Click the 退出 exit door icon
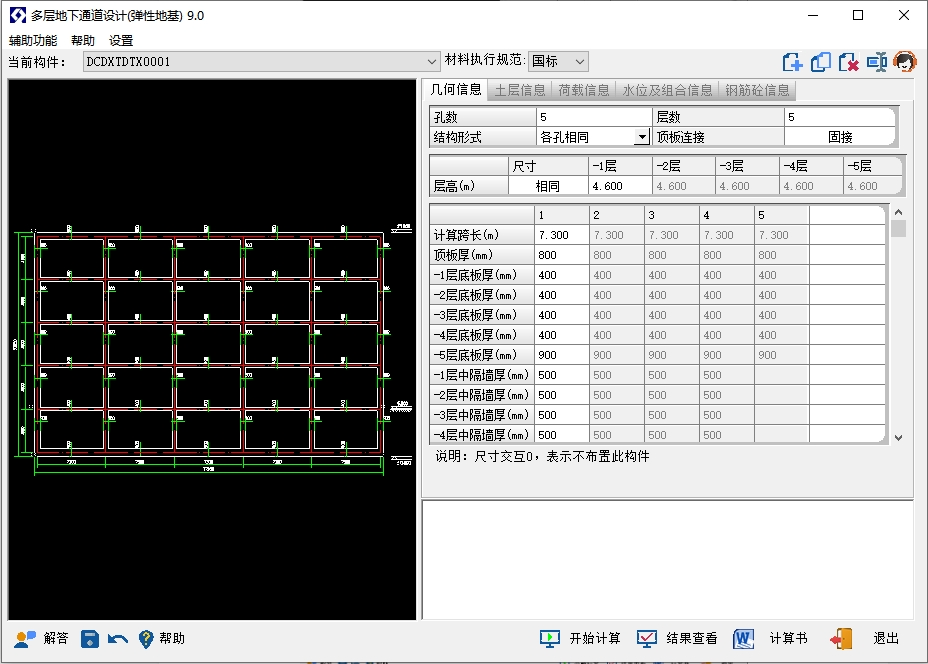Screen dimensions: 928x664 coord(841,639)
